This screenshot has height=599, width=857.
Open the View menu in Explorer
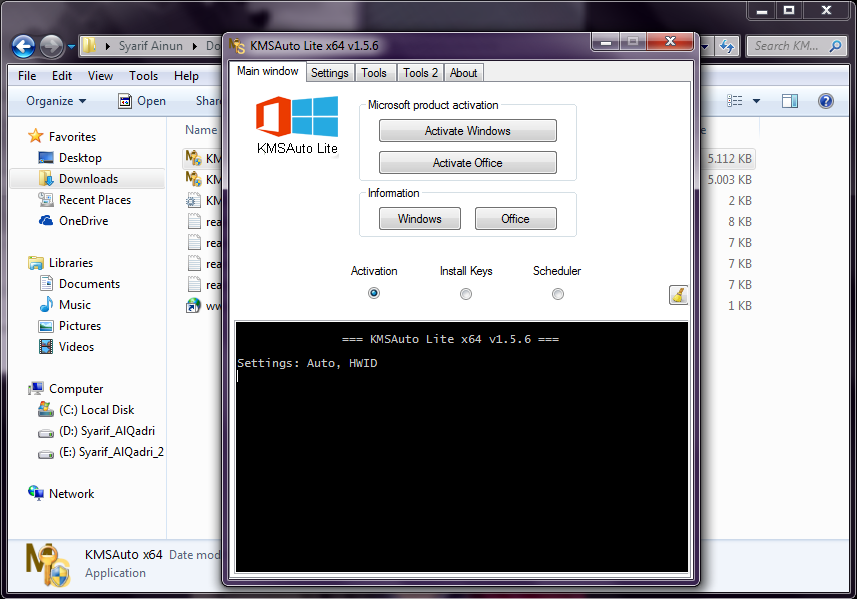[101, 76]
